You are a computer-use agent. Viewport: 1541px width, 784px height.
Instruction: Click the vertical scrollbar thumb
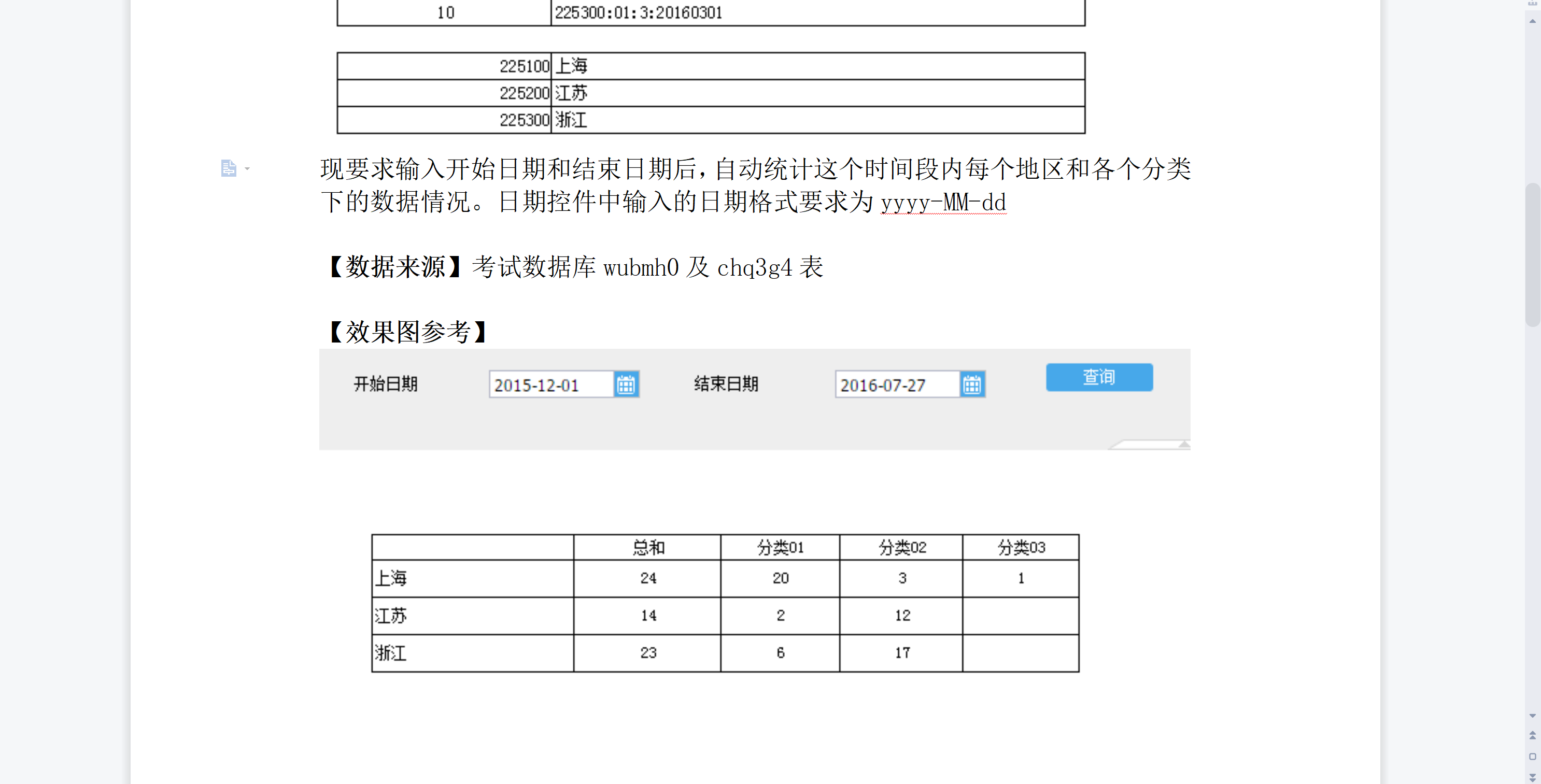(1532, 255)
